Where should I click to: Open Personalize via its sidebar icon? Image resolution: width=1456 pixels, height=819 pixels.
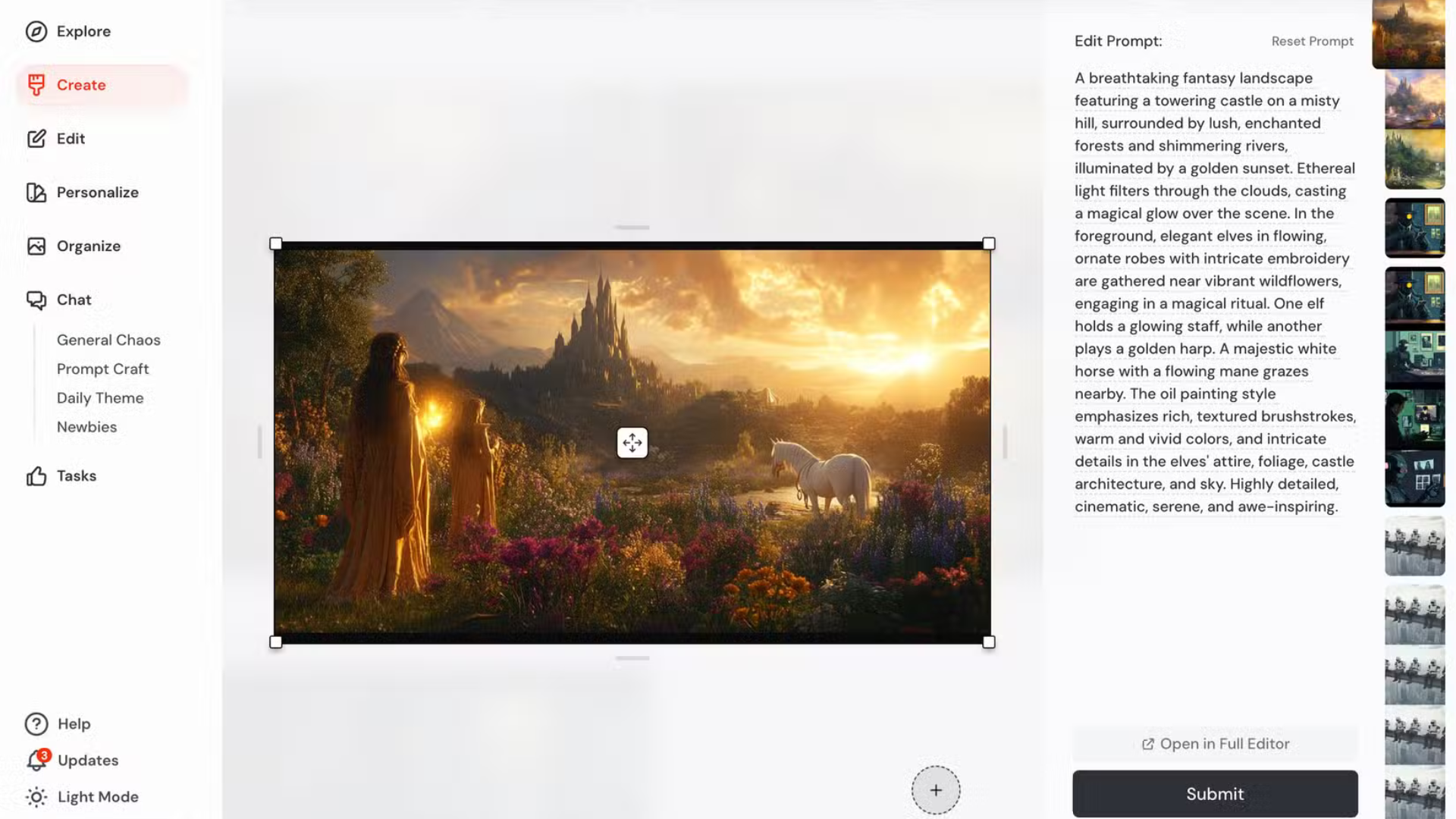36,193
